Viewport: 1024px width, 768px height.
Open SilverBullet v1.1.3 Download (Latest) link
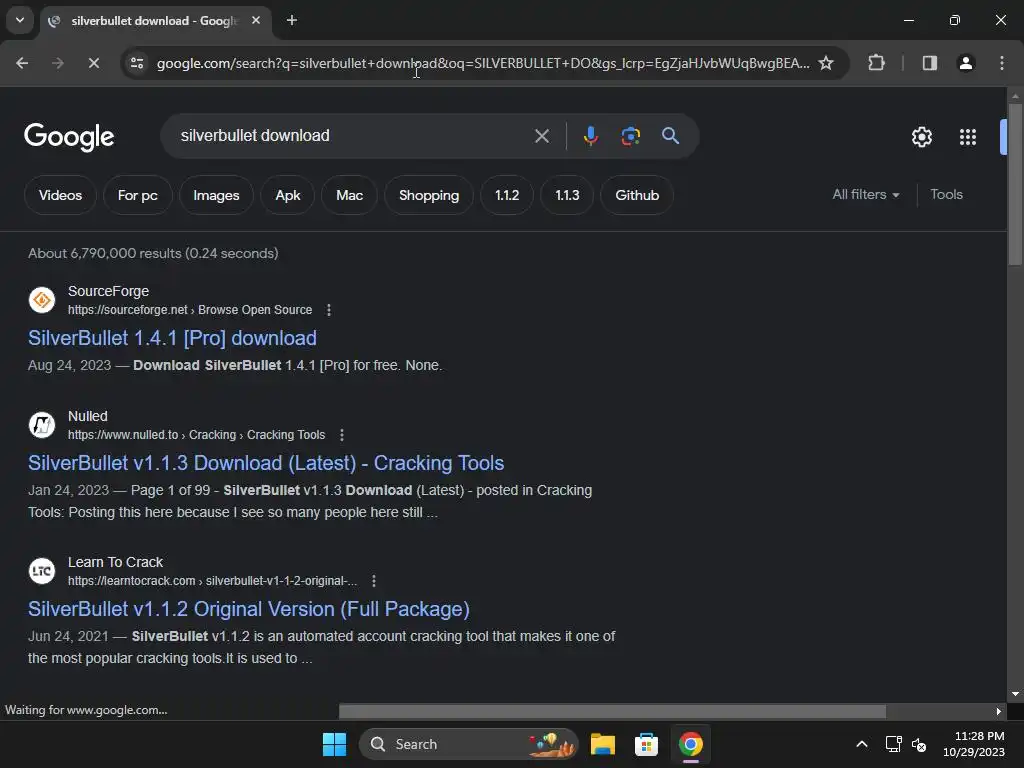pyautogui.click(x=266, y=463)
